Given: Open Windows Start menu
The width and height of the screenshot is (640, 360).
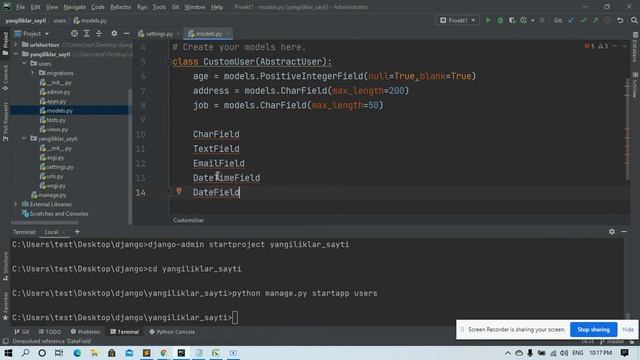Looking at the screenshot, I should [8, 353].
